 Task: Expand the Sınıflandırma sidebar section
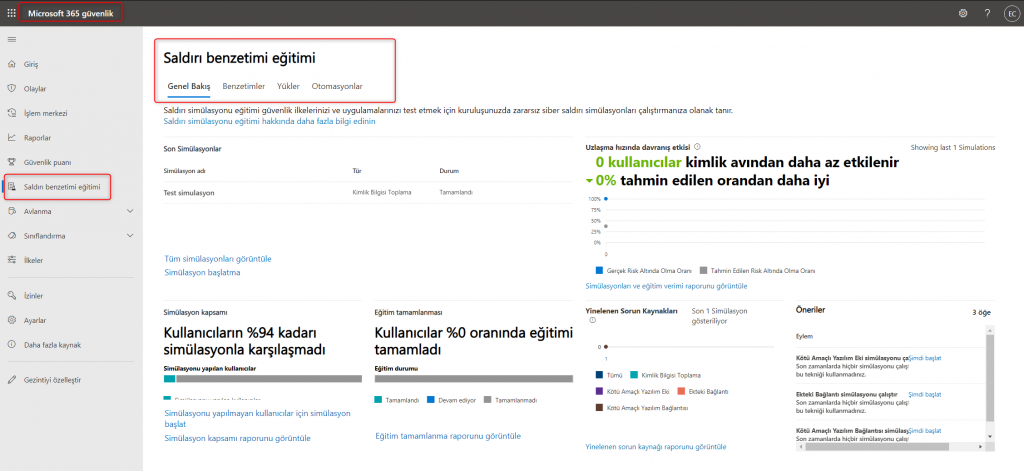[x=130, y=236]
